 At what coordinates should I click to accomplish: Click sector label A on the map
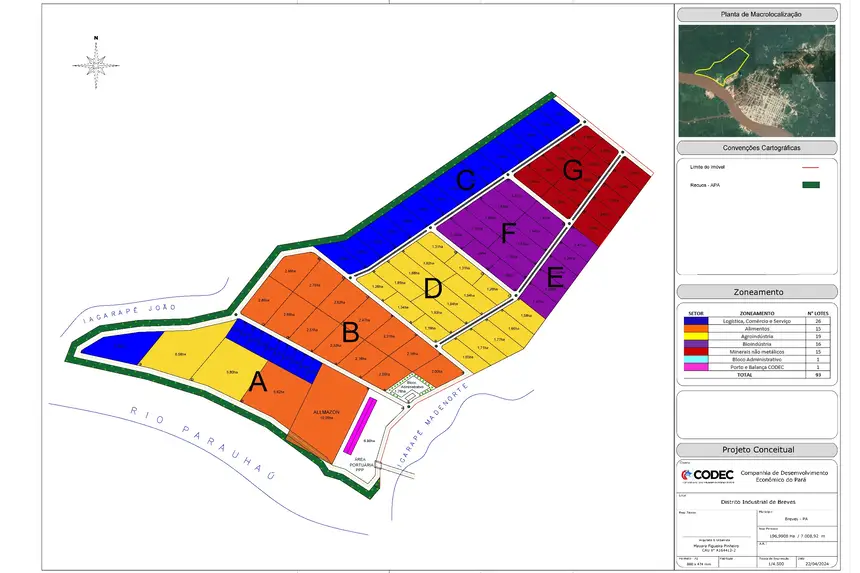257,380
